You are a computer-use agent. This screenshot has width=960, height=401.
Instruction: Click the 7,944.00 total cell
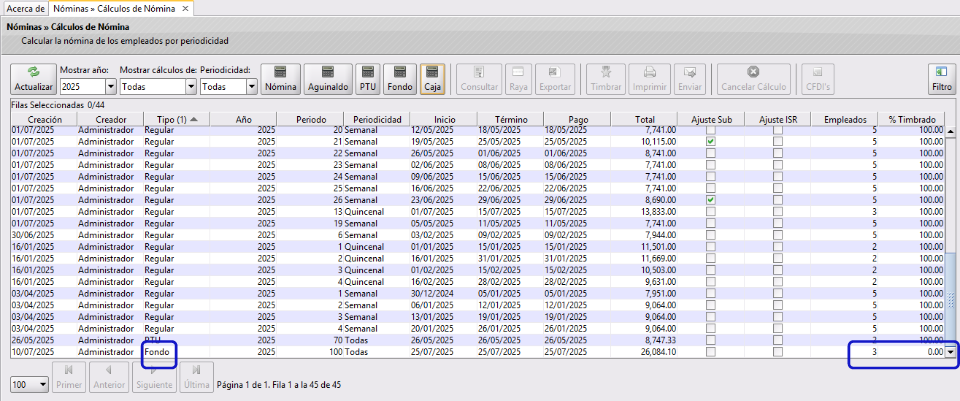pos(644,235)
